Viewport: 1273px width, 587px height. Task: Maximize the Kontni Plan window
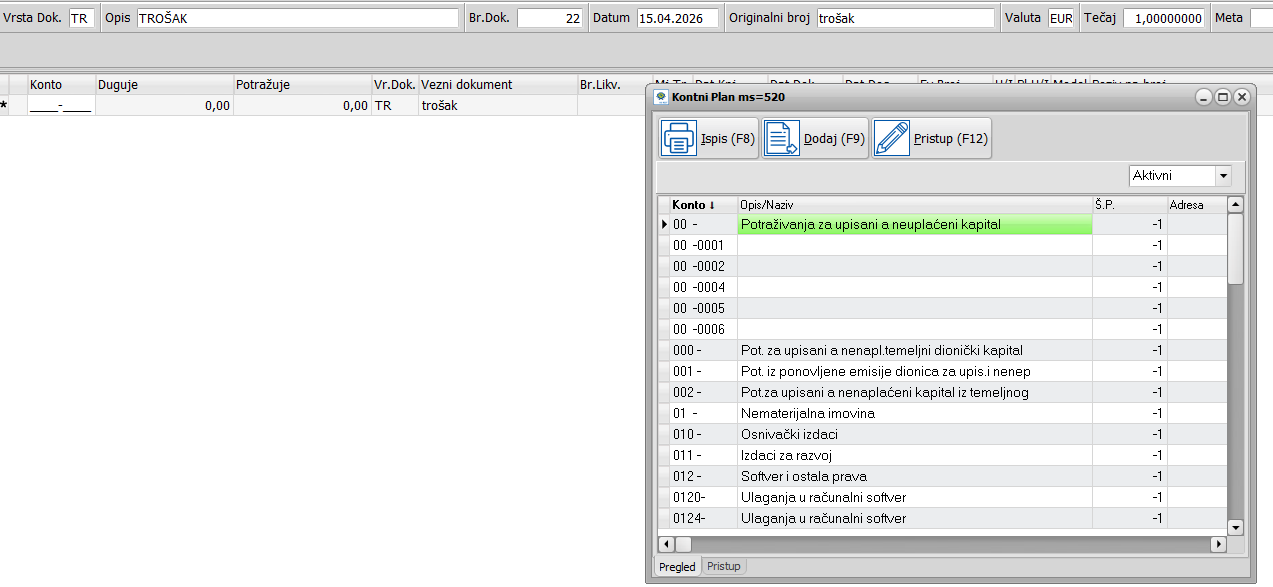pos(1222,97)
